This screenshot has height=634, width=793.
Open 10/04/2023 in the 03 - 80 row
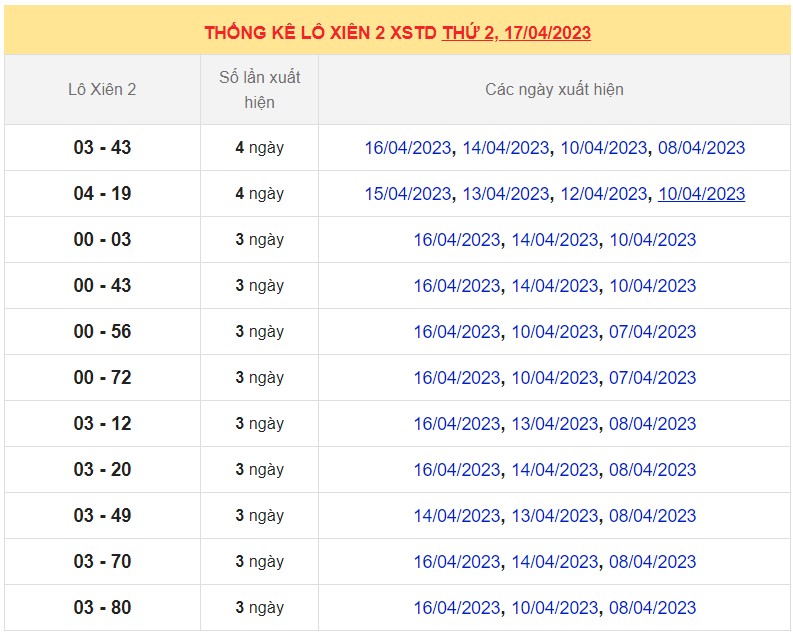(x=554, y=608)
